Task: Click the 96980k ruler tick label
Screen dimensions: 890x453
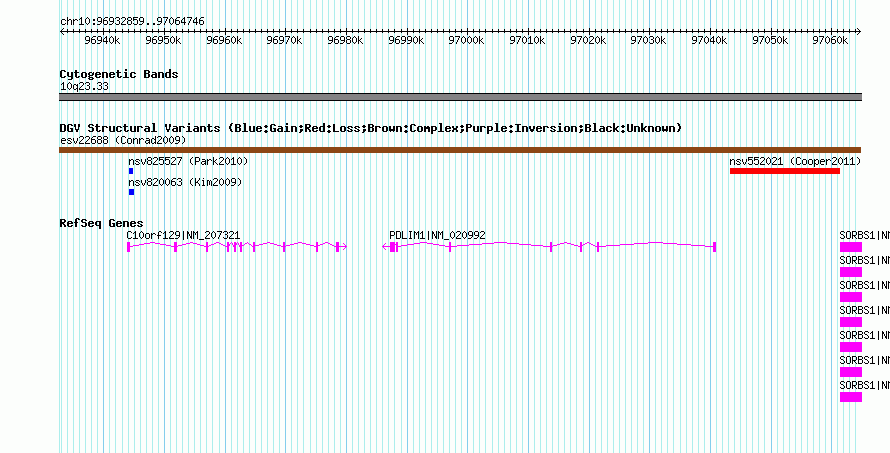Action: tap(345, 41)
